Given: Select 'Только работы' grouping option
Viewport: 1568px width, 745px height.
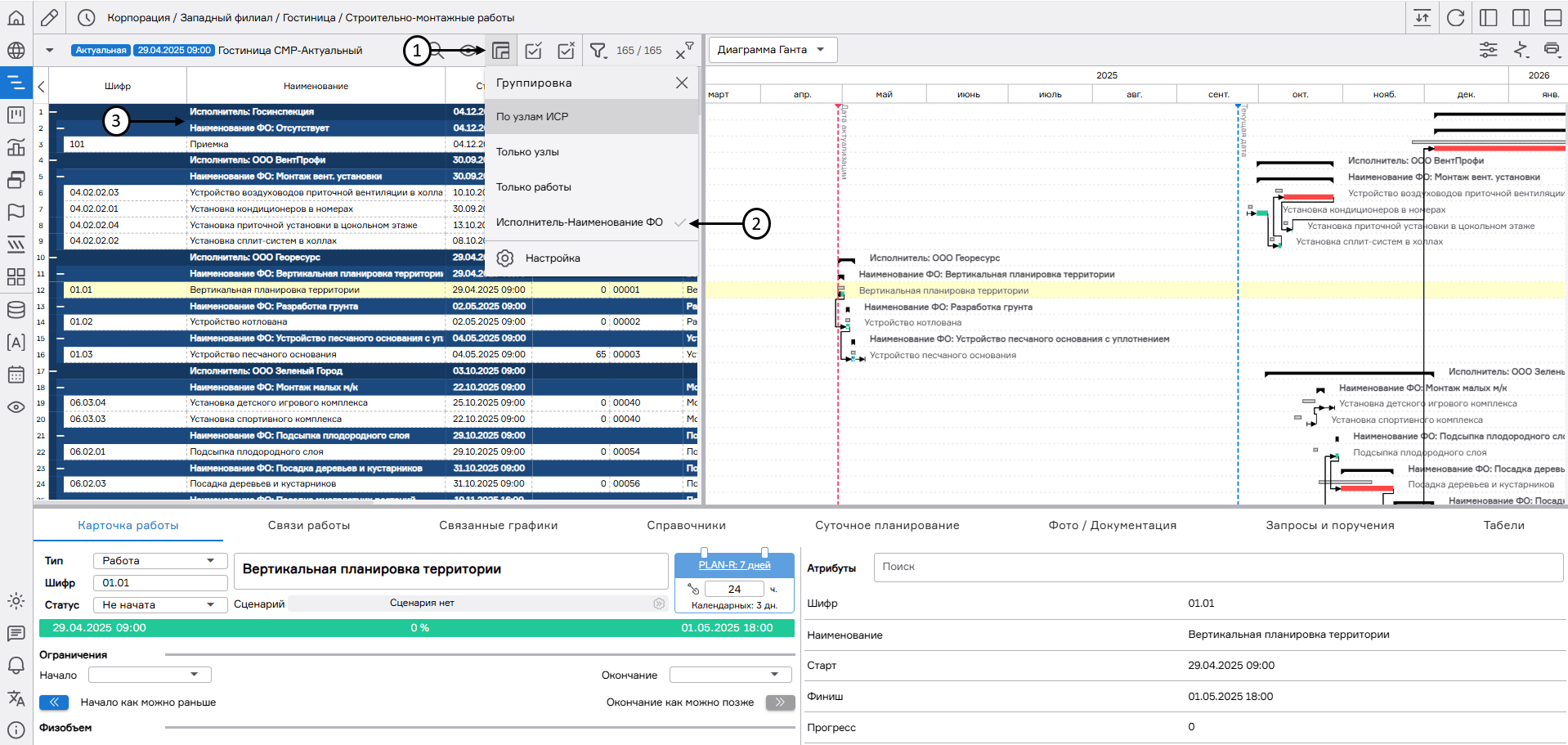Looking at the screenshot, I should point(534,187).
